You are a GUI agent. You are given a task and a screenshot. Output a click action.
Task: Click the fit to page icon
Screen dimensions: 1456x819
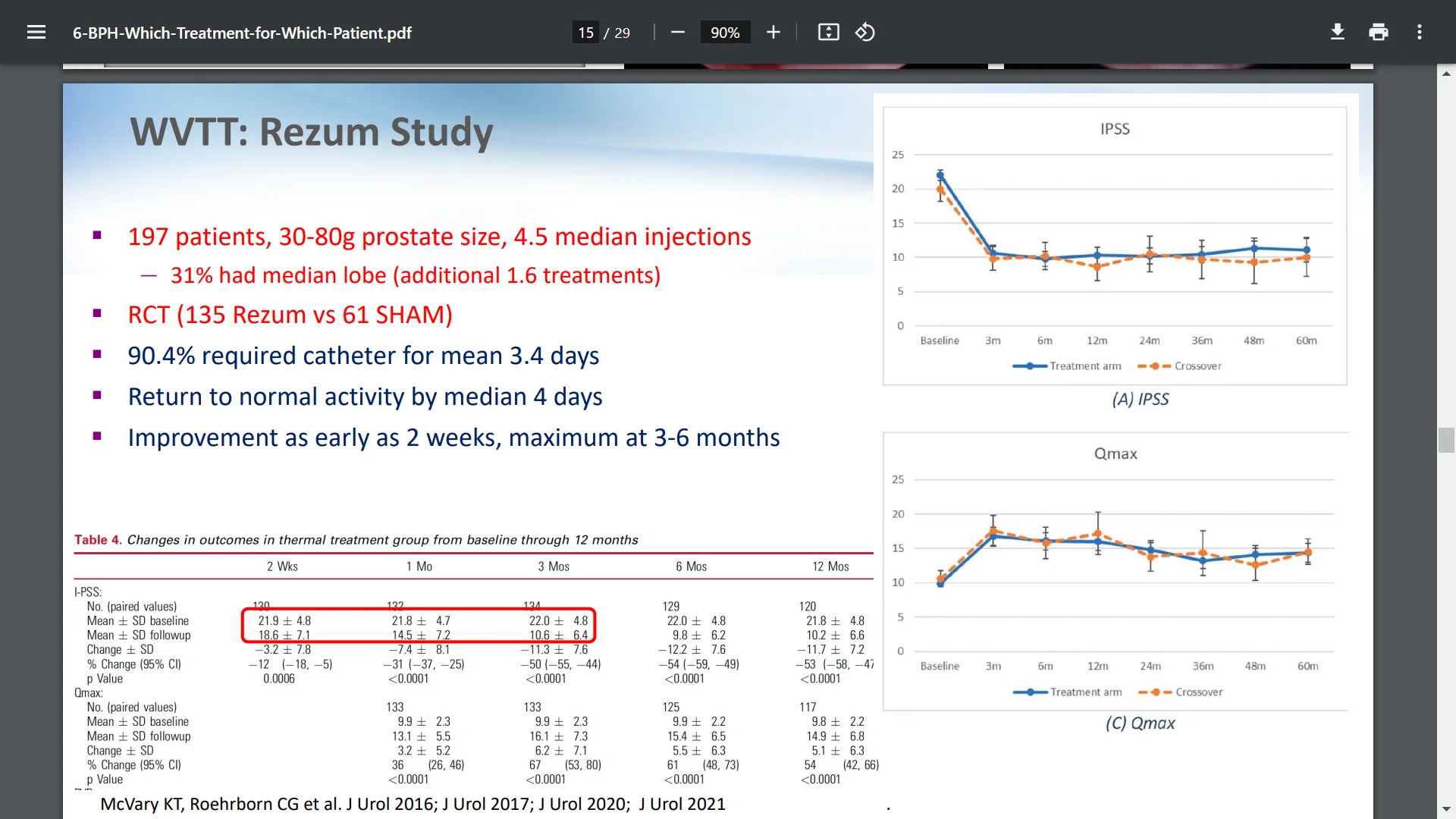pos(828,33)
